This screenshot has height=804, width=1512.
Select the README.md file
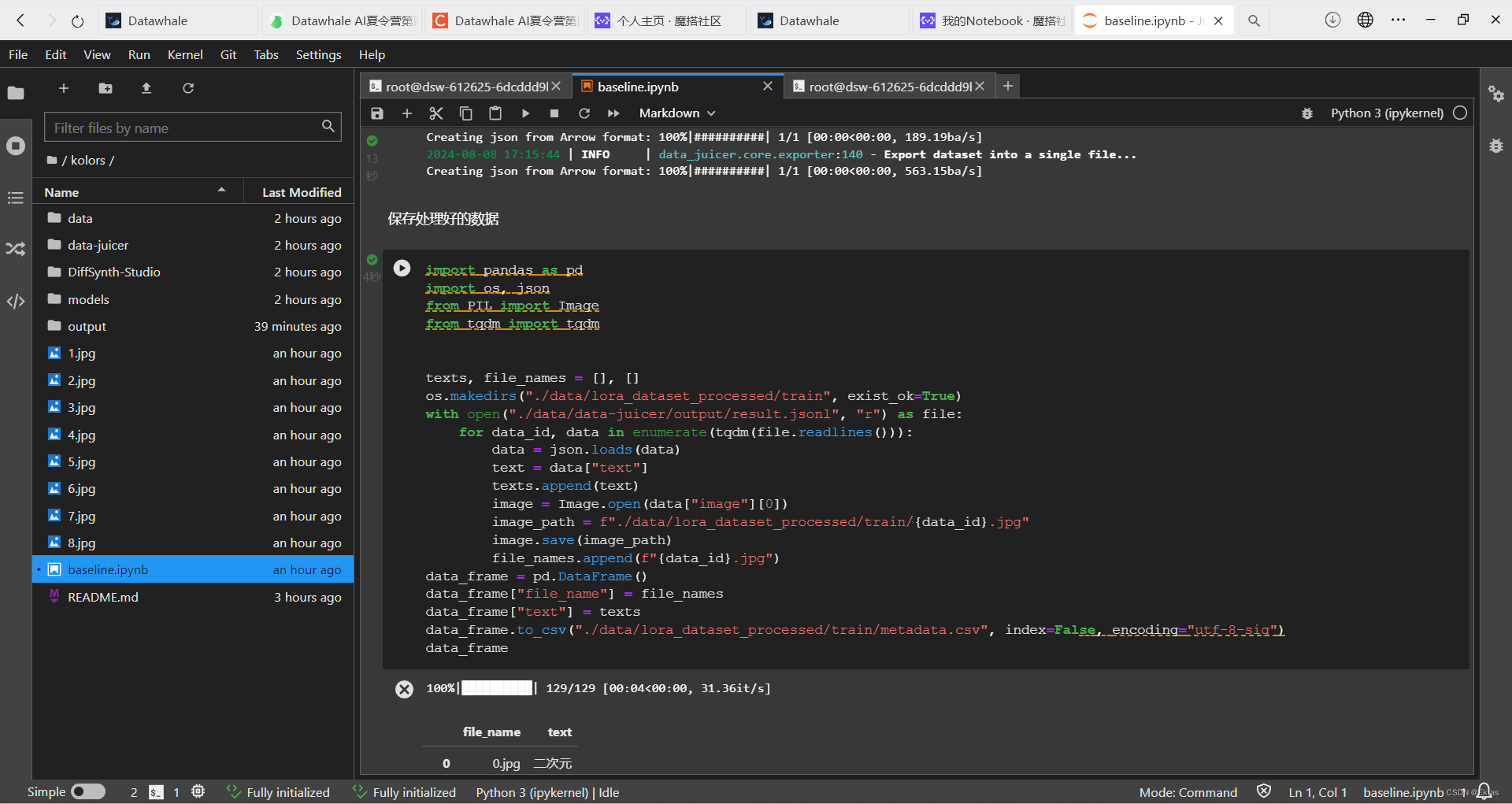193,597
